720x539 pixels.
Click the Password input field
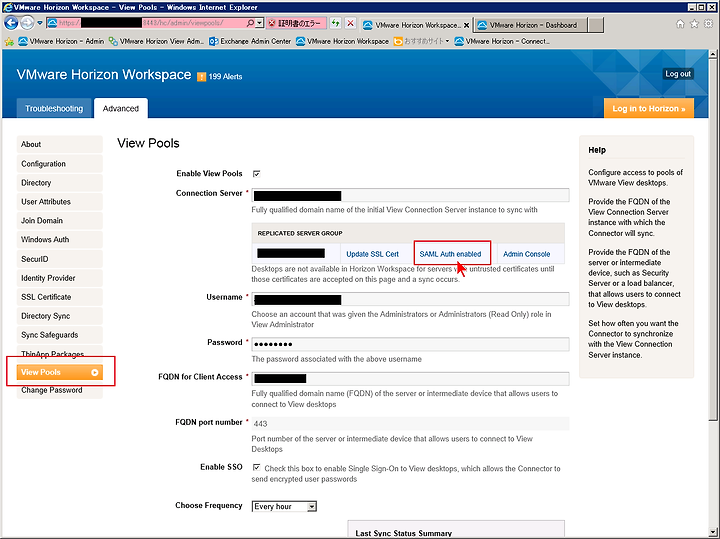click(x=410, y=344)
